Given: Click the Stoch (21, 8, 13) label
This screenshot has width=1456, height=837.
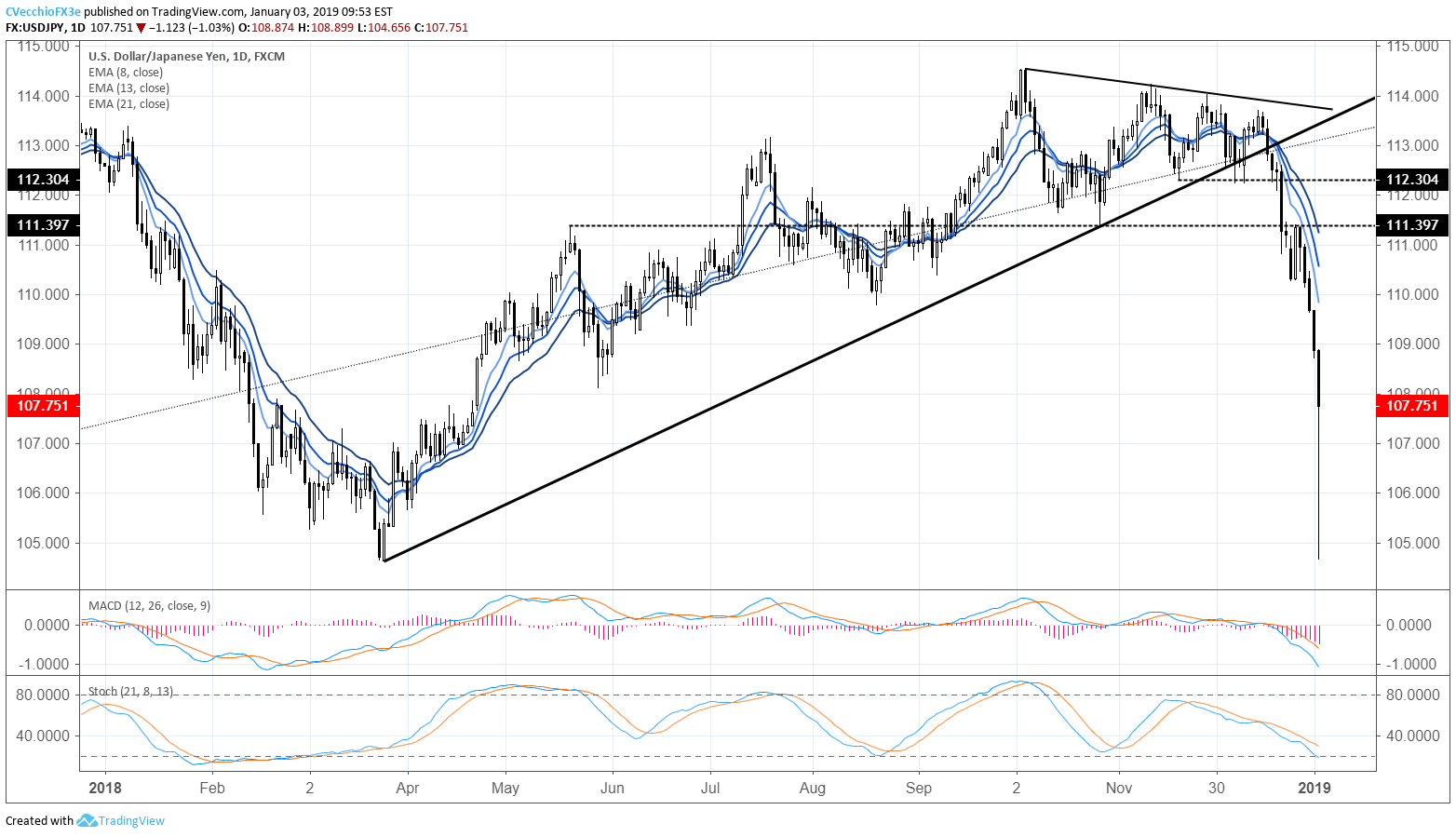Looking at the screenshot, I should 129,692.
